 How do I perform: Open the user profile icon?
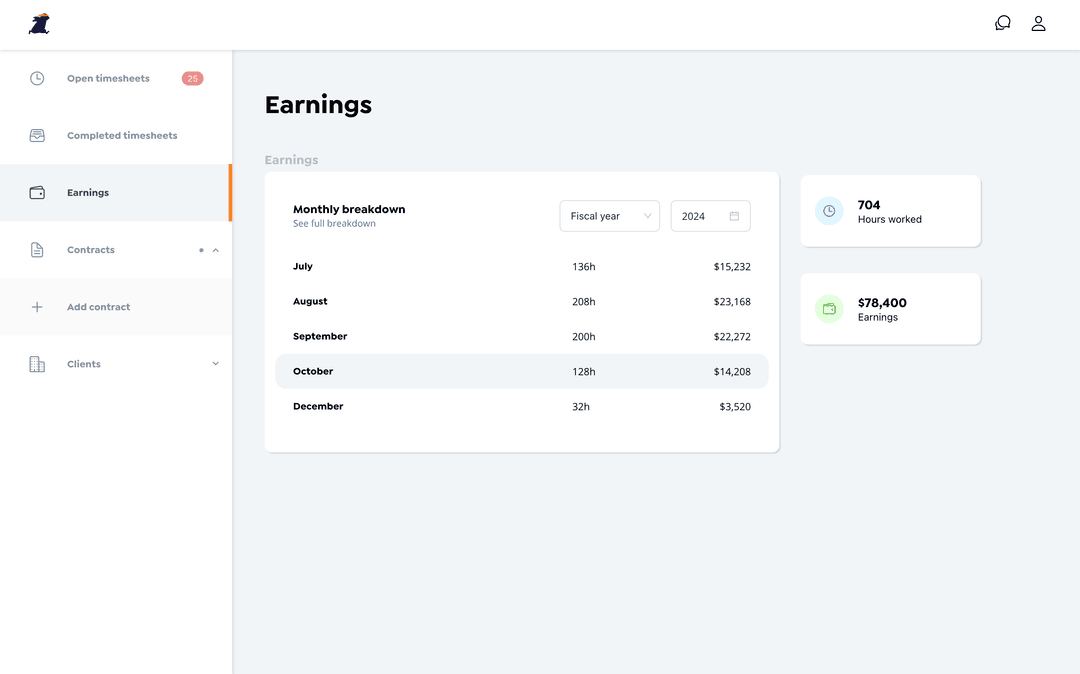1038,23
